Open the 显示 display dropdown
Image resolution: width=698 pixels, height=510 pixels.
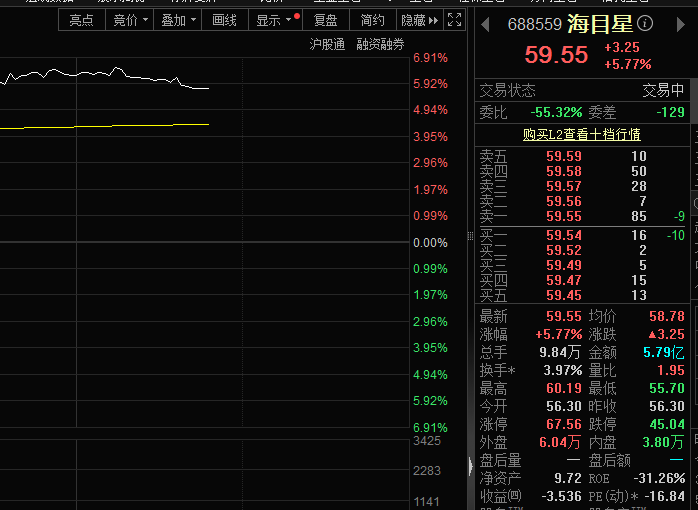point(274,20)
